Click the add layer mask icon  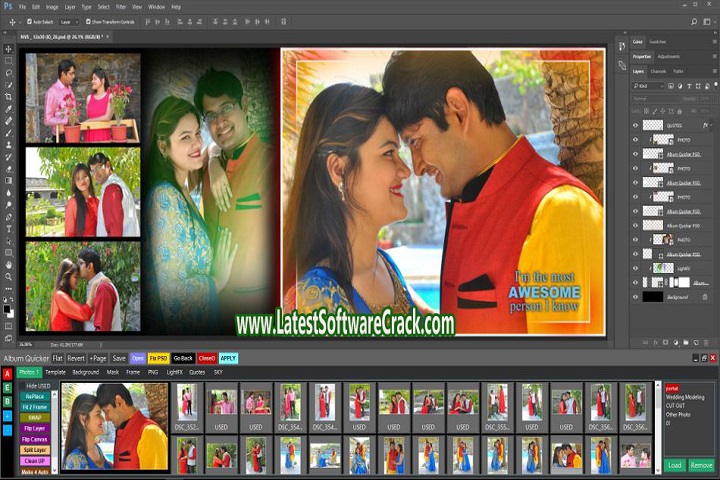click(x=665, y=343)
